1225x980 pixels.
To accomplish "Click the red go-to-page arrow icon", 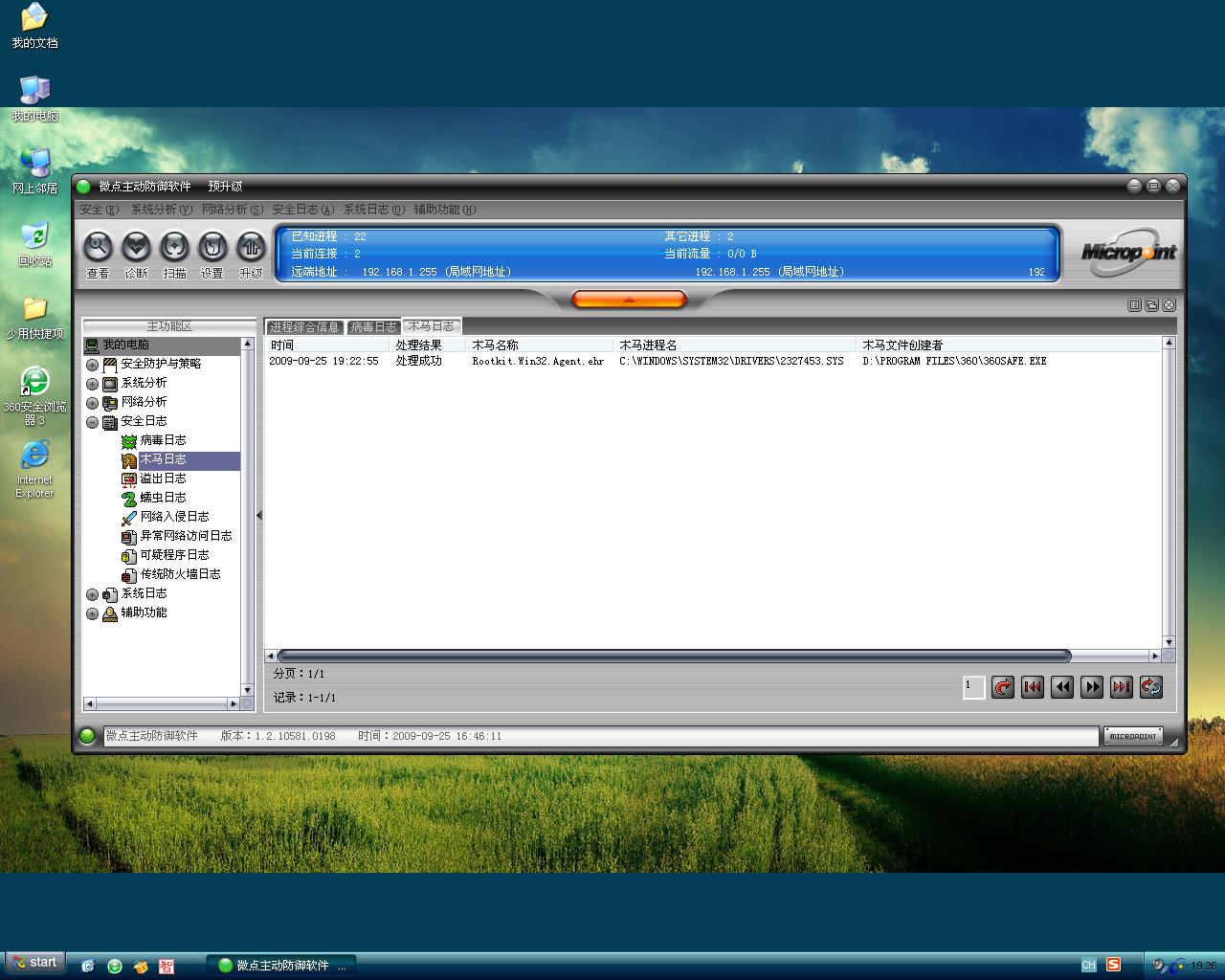I will click(1003, 686).
